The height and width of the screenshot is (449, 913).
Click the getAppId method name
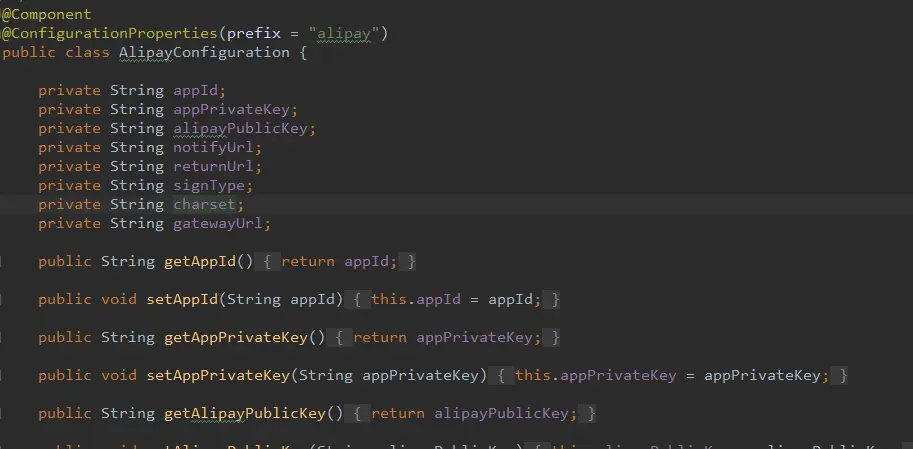click(x=200, y=261)
